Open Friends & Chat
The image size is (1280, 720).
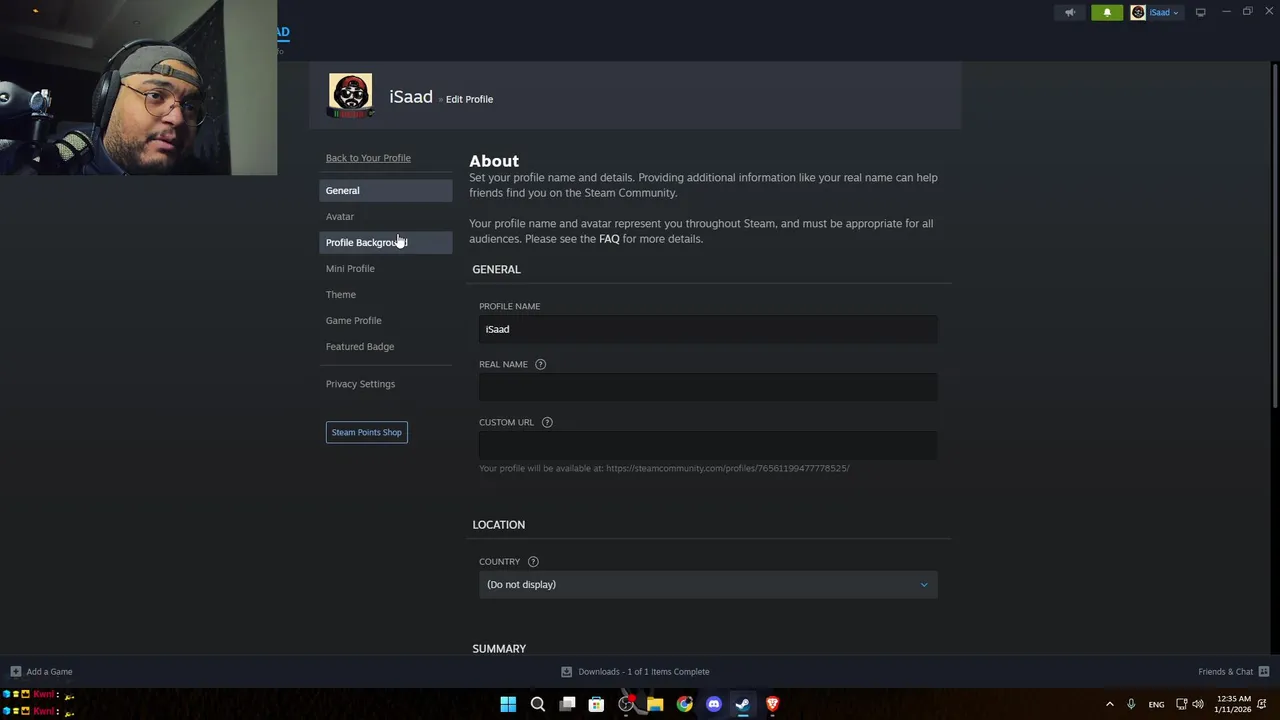[1234, 672]
